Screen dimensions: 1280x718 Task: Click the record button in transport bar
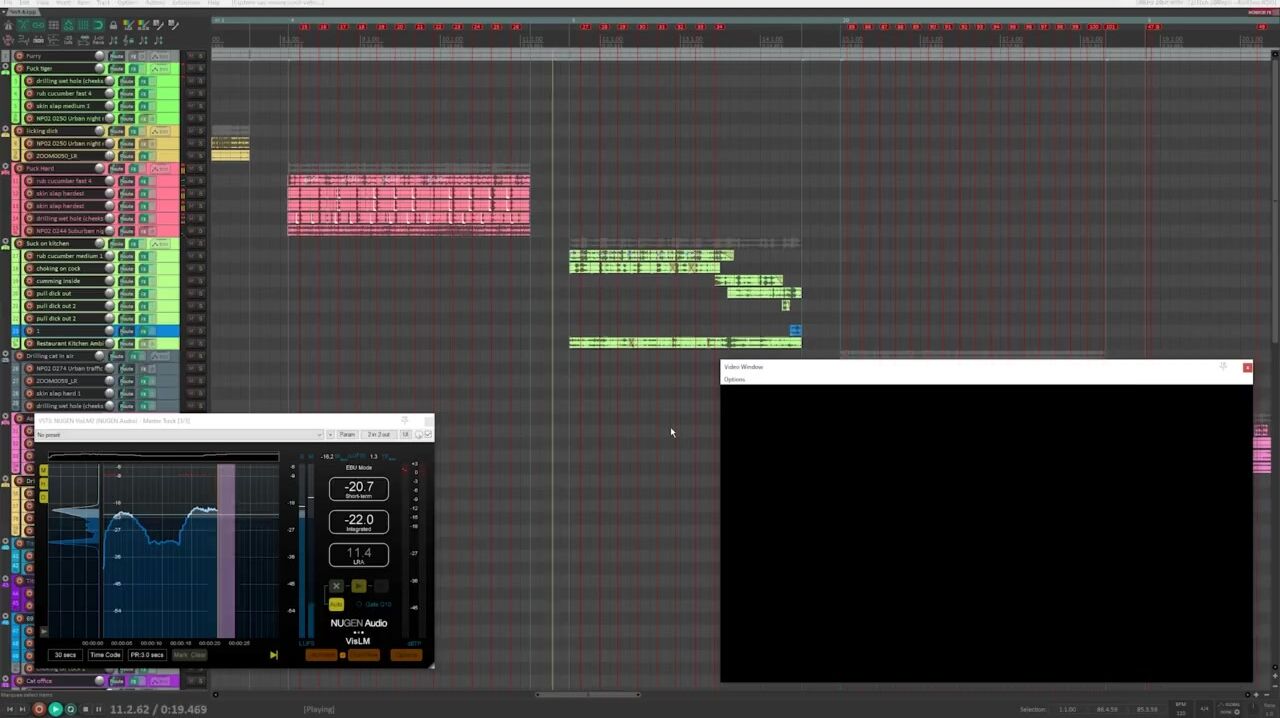coord(39,709)
